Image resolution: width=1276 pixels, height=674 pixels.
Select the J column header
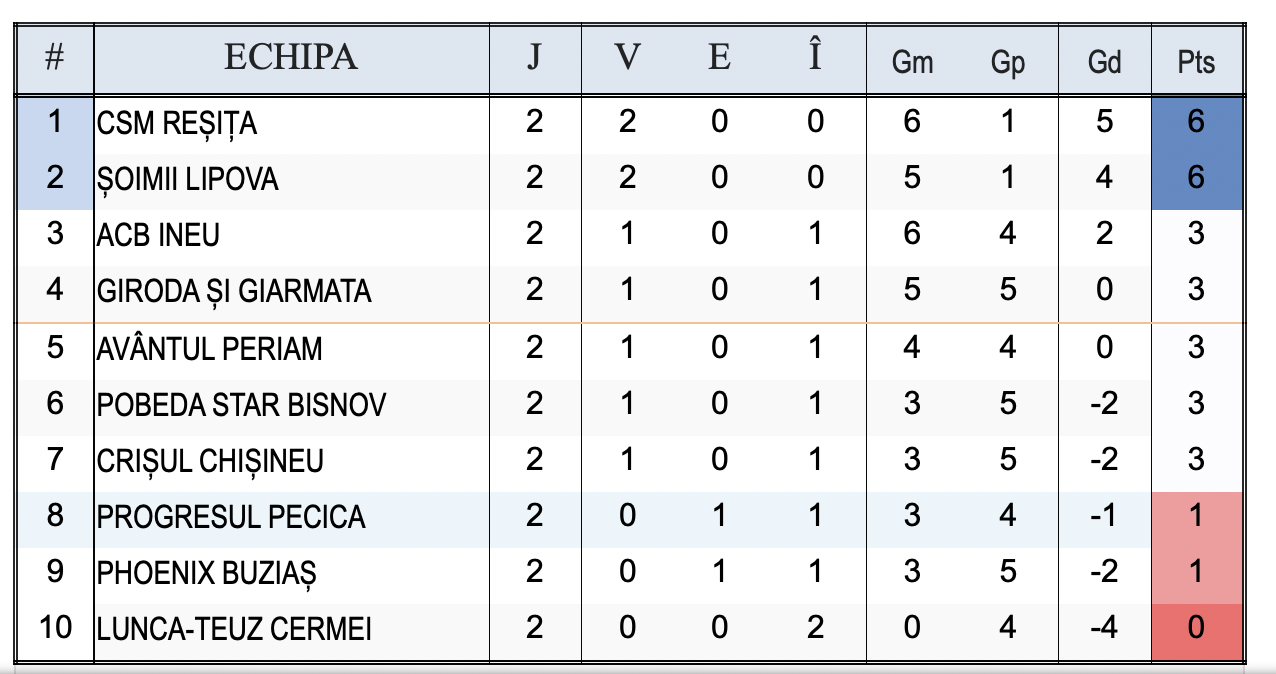[x=534, y=58]
